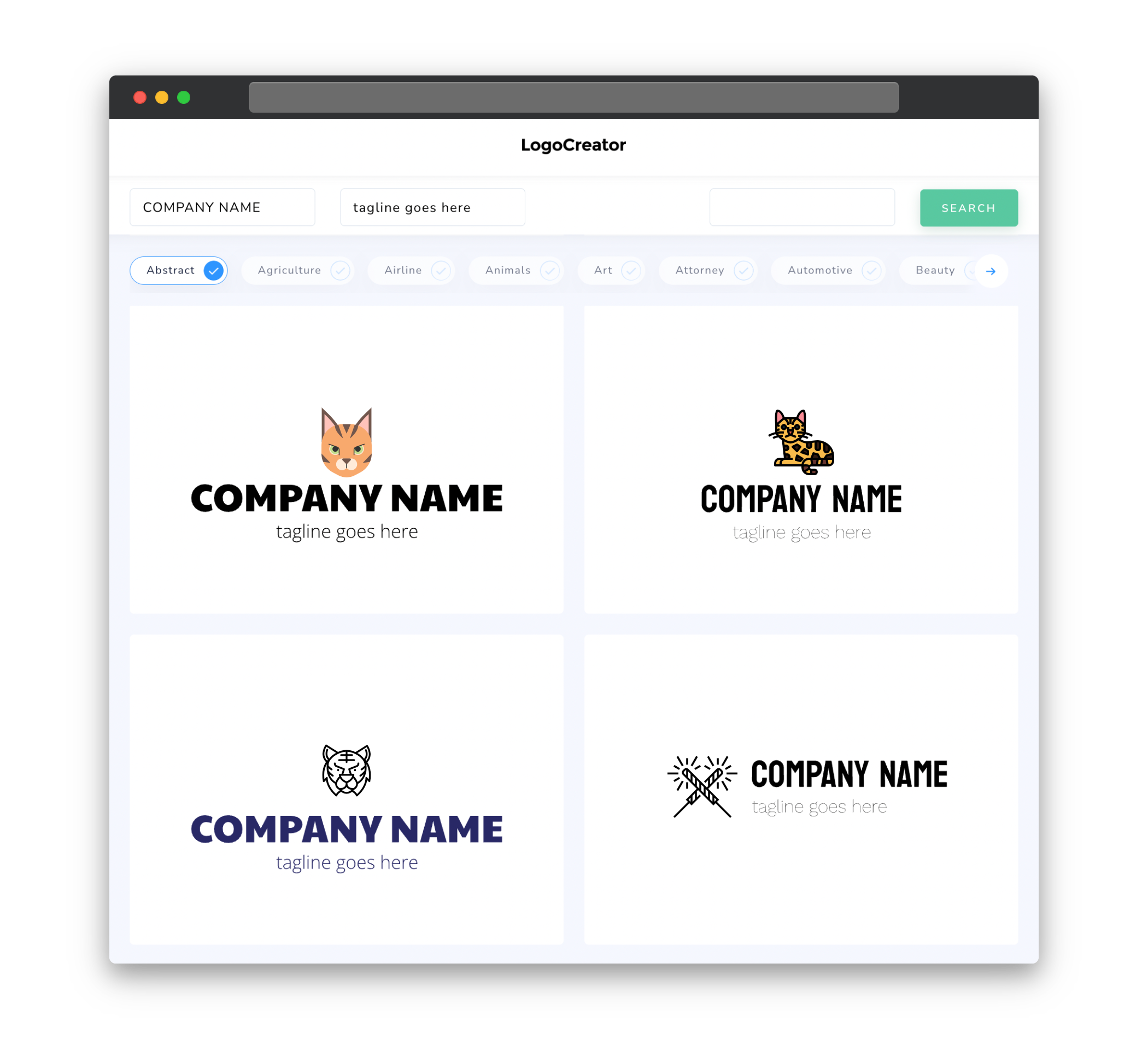Click the tiger face outline logo icon
This screenshot has height=1039, width=1148.
[347, 770]
